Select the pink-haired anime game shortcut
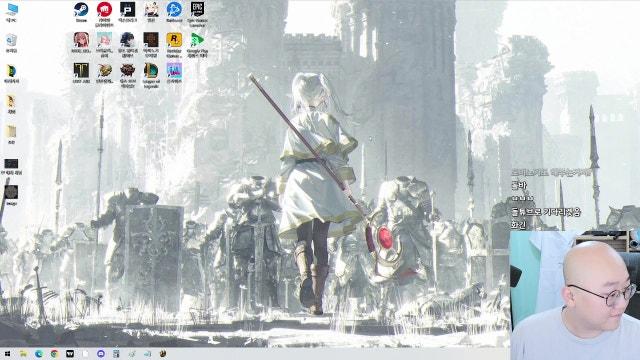This screenshot has height=360, width=640. coord(81,43)
